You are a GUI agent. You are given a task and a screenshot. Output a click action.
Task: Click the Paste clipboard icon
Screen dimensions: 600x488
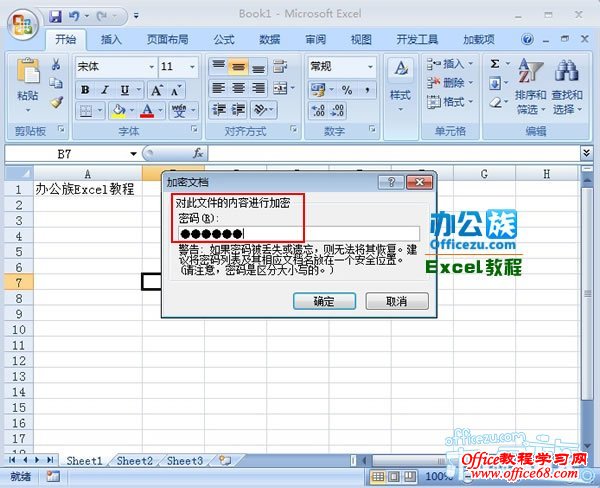pos(28,71)
